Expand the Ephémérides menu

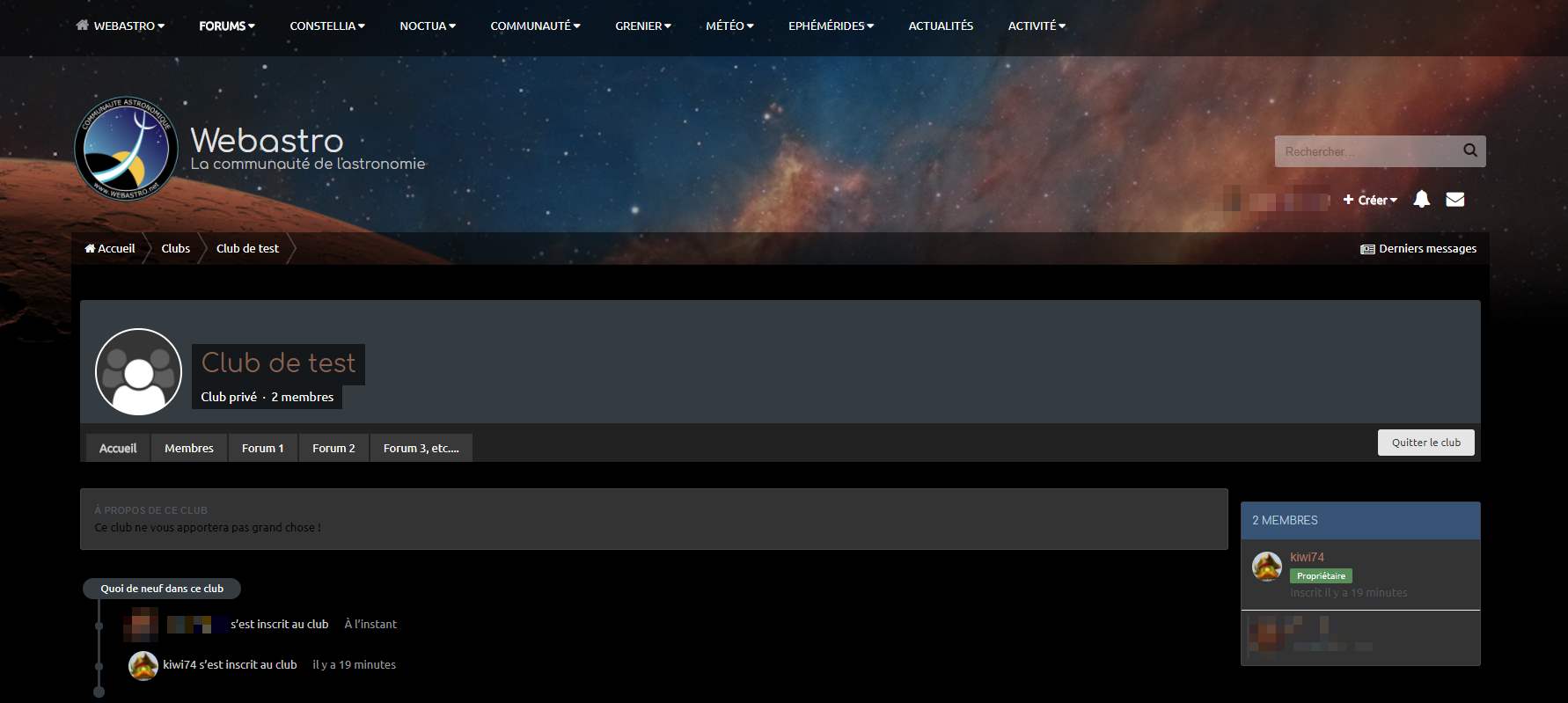[832, 26]
